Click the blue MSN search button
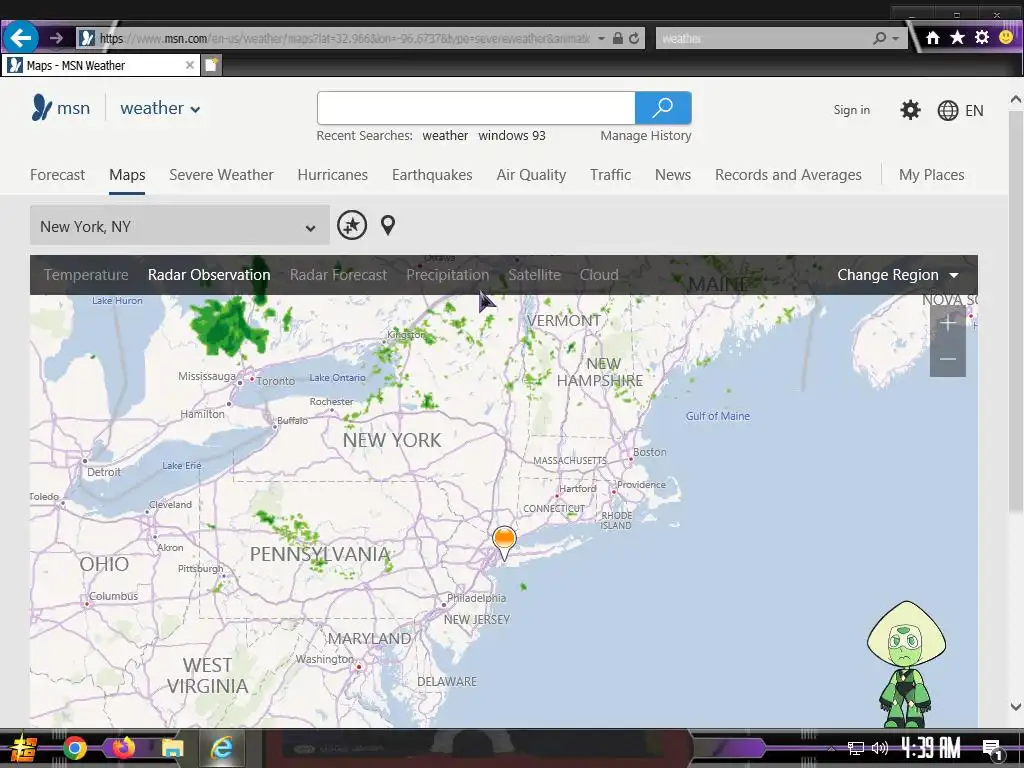Image resolution: width=1024 pixels, height=768 pixels. tap(663, 108)
